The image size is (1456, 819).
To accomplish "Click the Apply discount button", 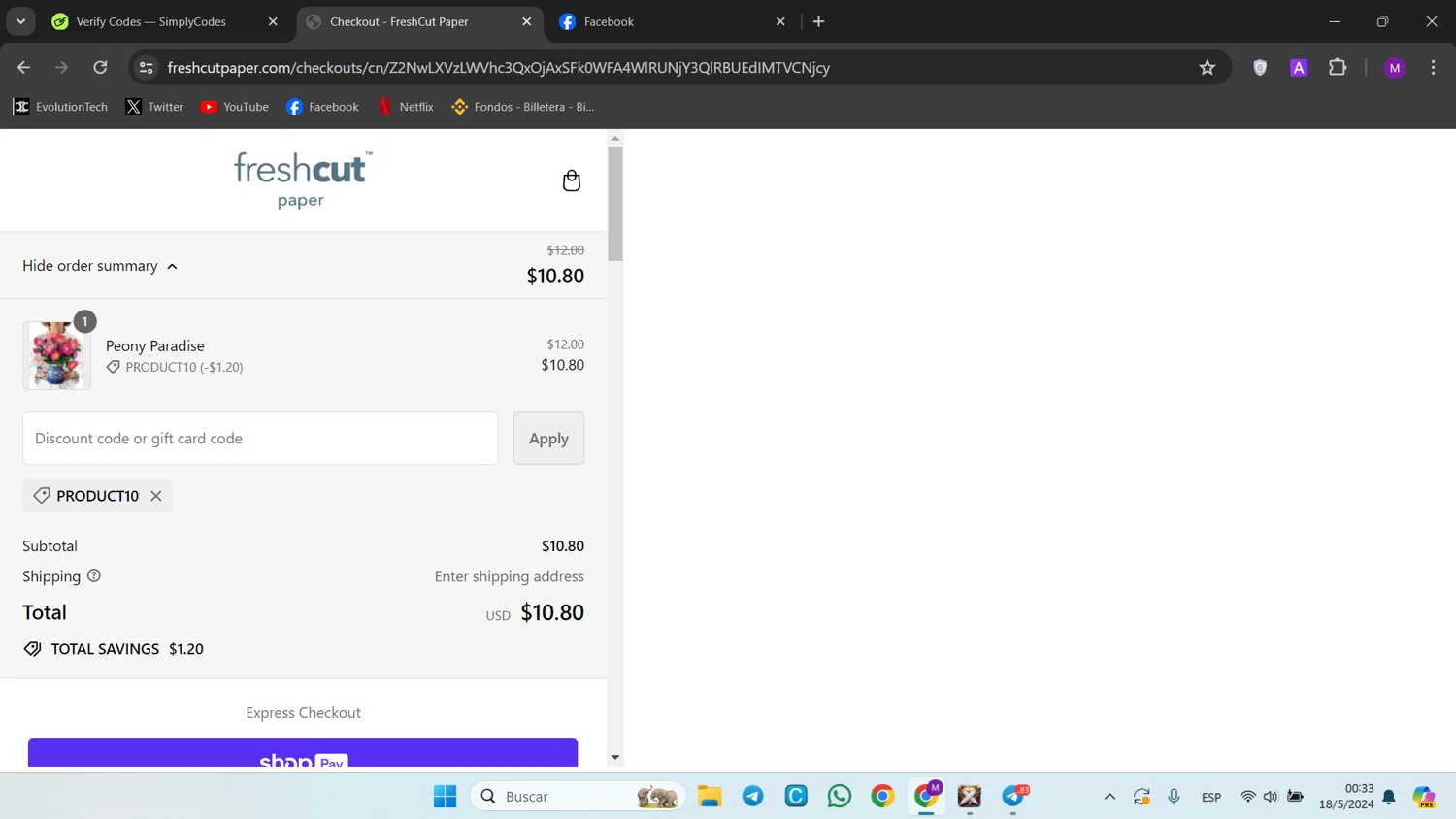I will pyautogui.click(x=548, y=438).
